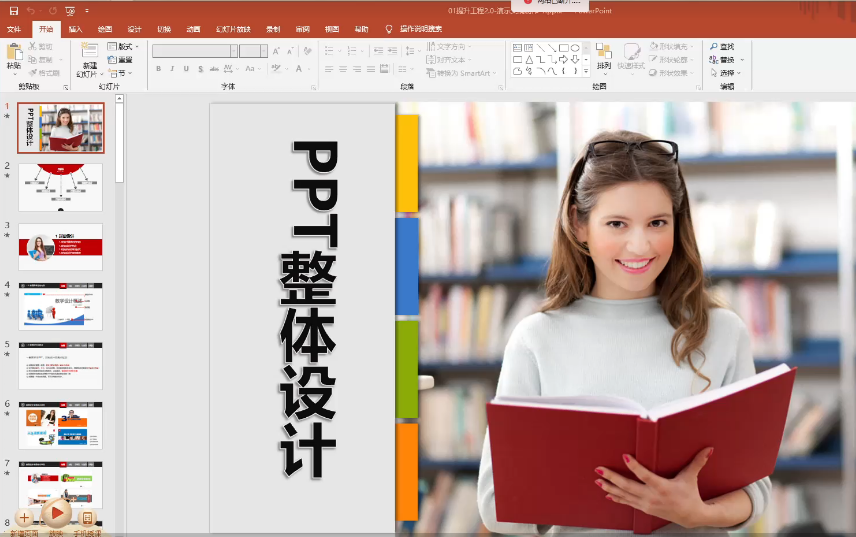Expand the shapes gallery more arrow

click(x=587, y=72)
